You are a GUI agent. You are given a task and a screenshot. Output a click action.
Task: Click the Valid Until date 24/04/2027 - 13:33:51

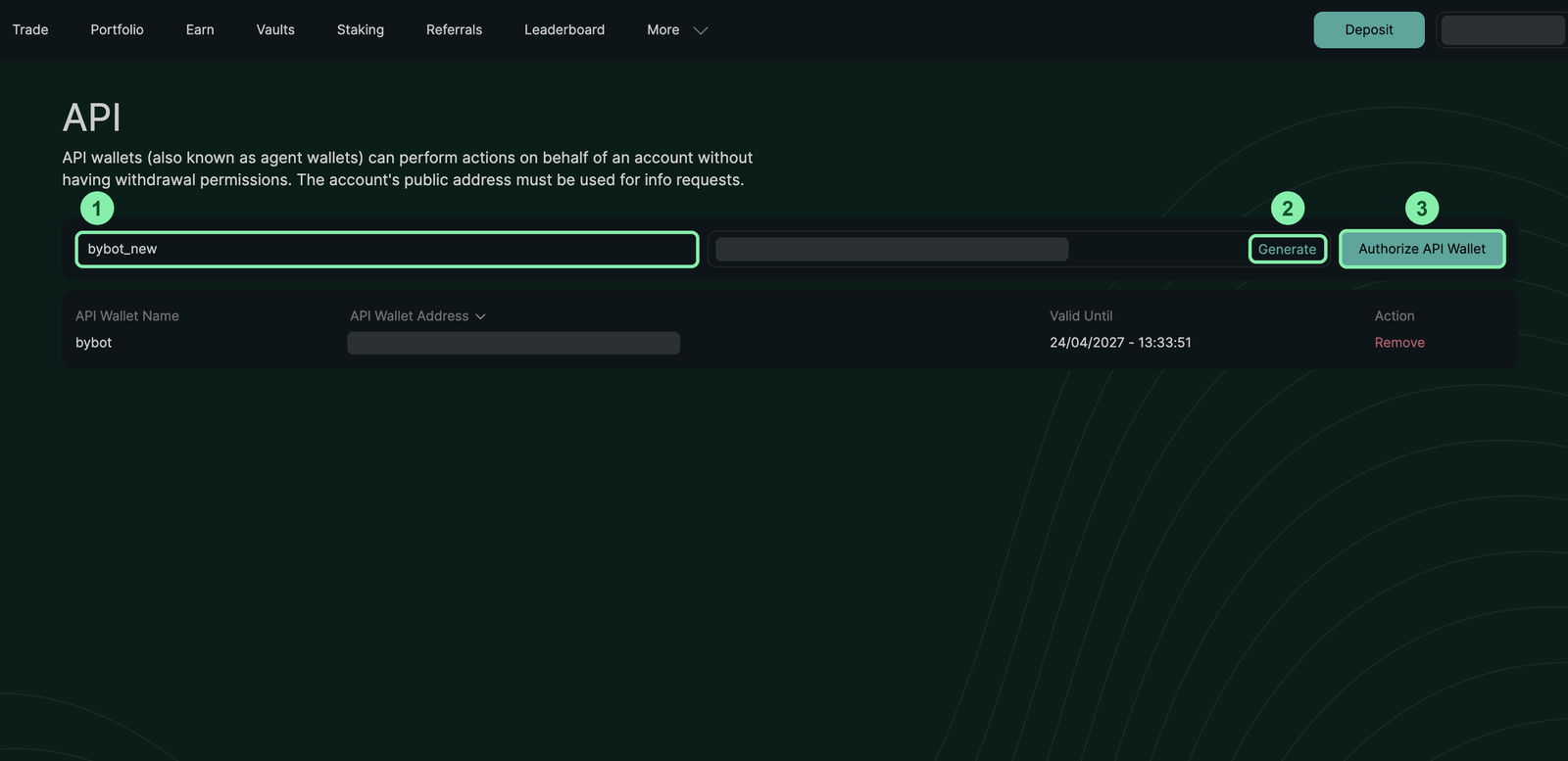coord(1120,342)
